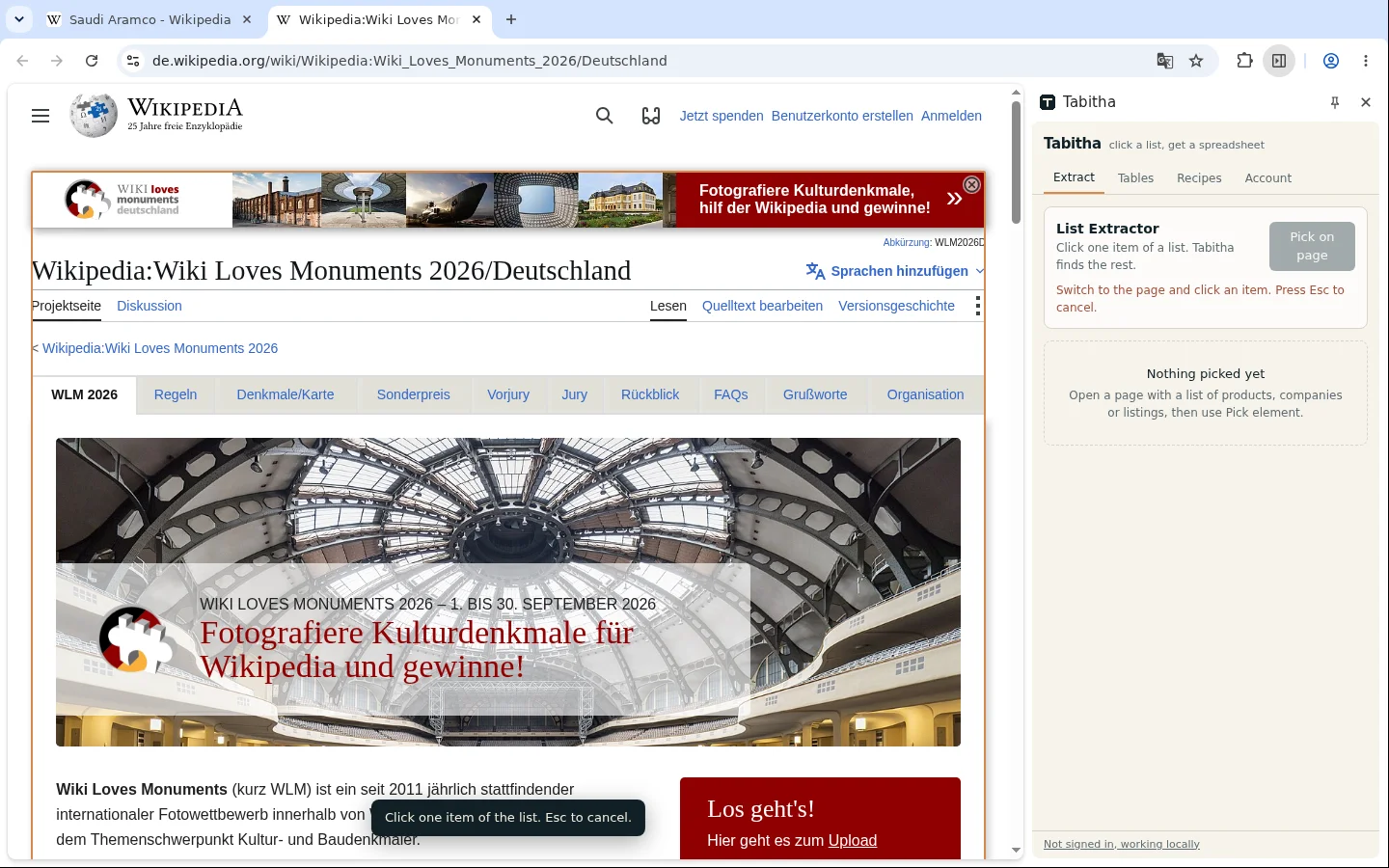Toggle the Chrome side panel button
This screenshot has height=868, width=1389.
click(x=1279, y=61)
